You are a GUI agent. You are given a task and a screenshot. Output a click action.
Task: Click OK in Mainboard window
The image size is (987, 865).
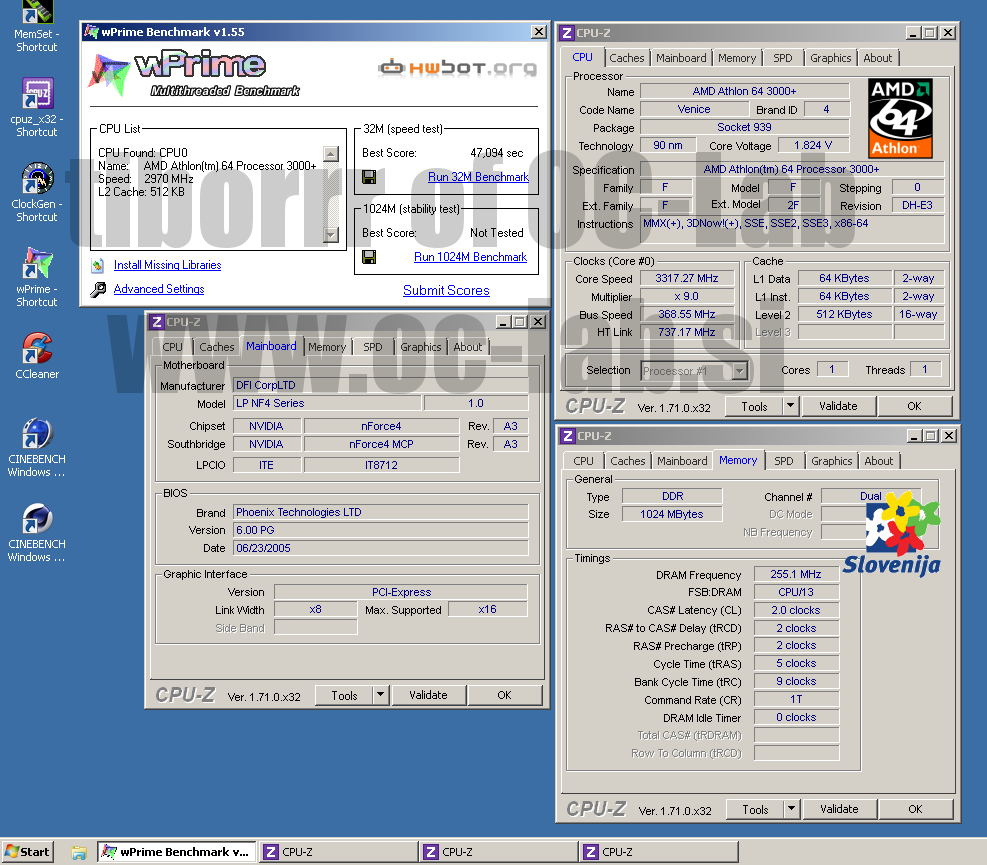[504, 695]
